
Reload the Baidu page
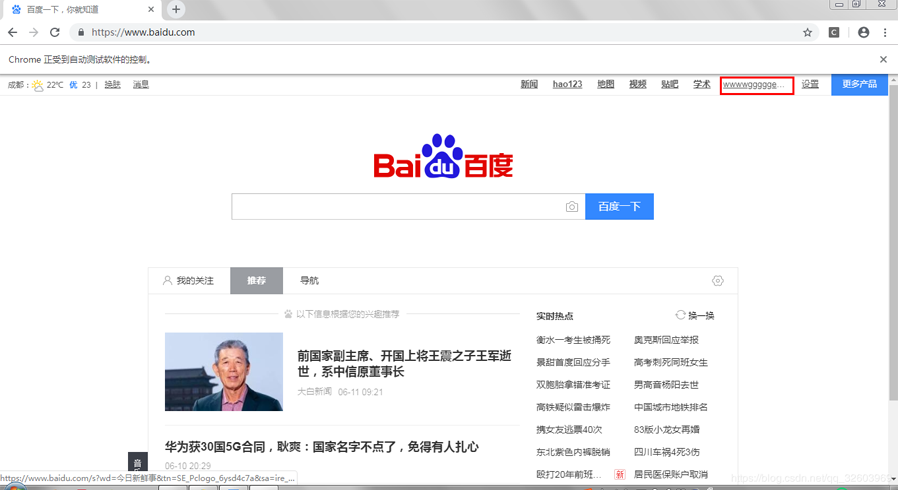[55, 33]
